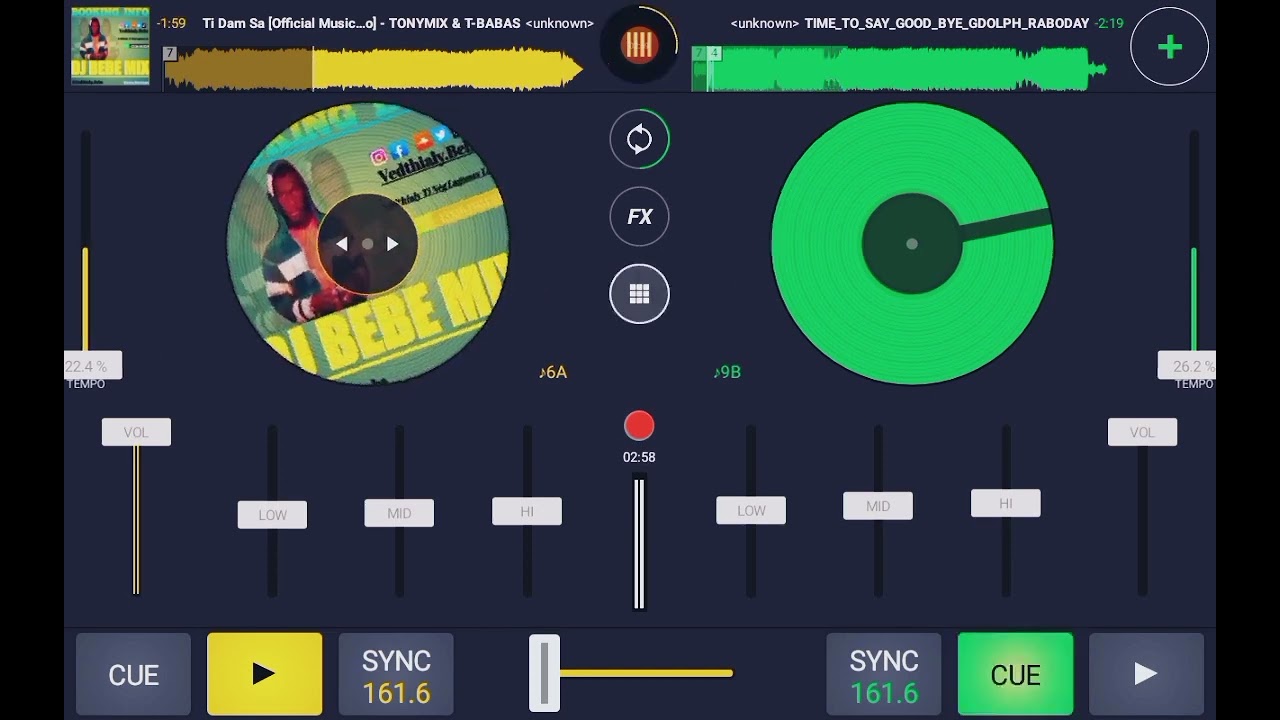The width and height of the screenshot is (1280, 720).
Task: Click the left waveform cue marker 7
Action: [x=170, y=53]
